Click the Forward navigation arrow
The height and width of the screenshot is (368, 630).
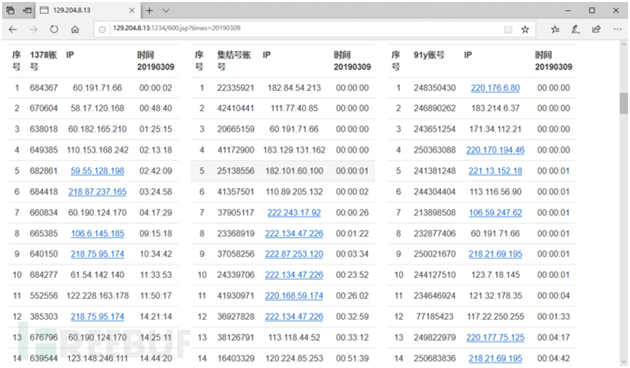click(34, 29)
